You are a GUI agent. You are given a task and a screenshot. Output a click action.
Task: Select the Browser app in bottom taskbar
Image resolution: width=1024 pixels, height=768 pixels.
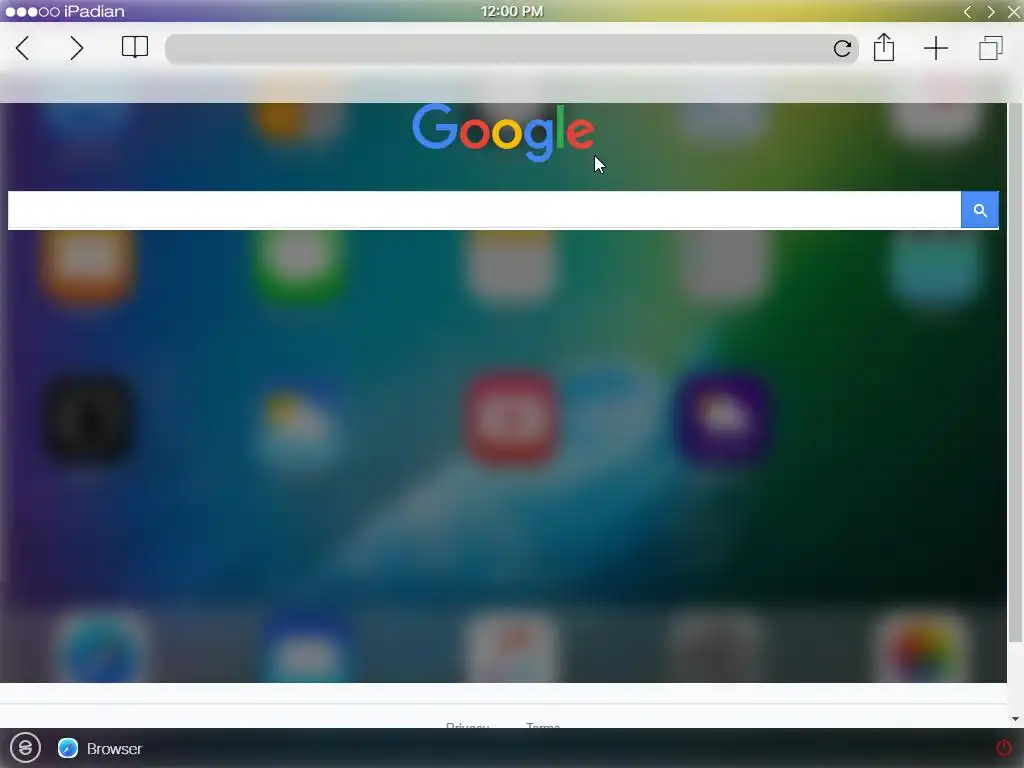coord(100,748)
